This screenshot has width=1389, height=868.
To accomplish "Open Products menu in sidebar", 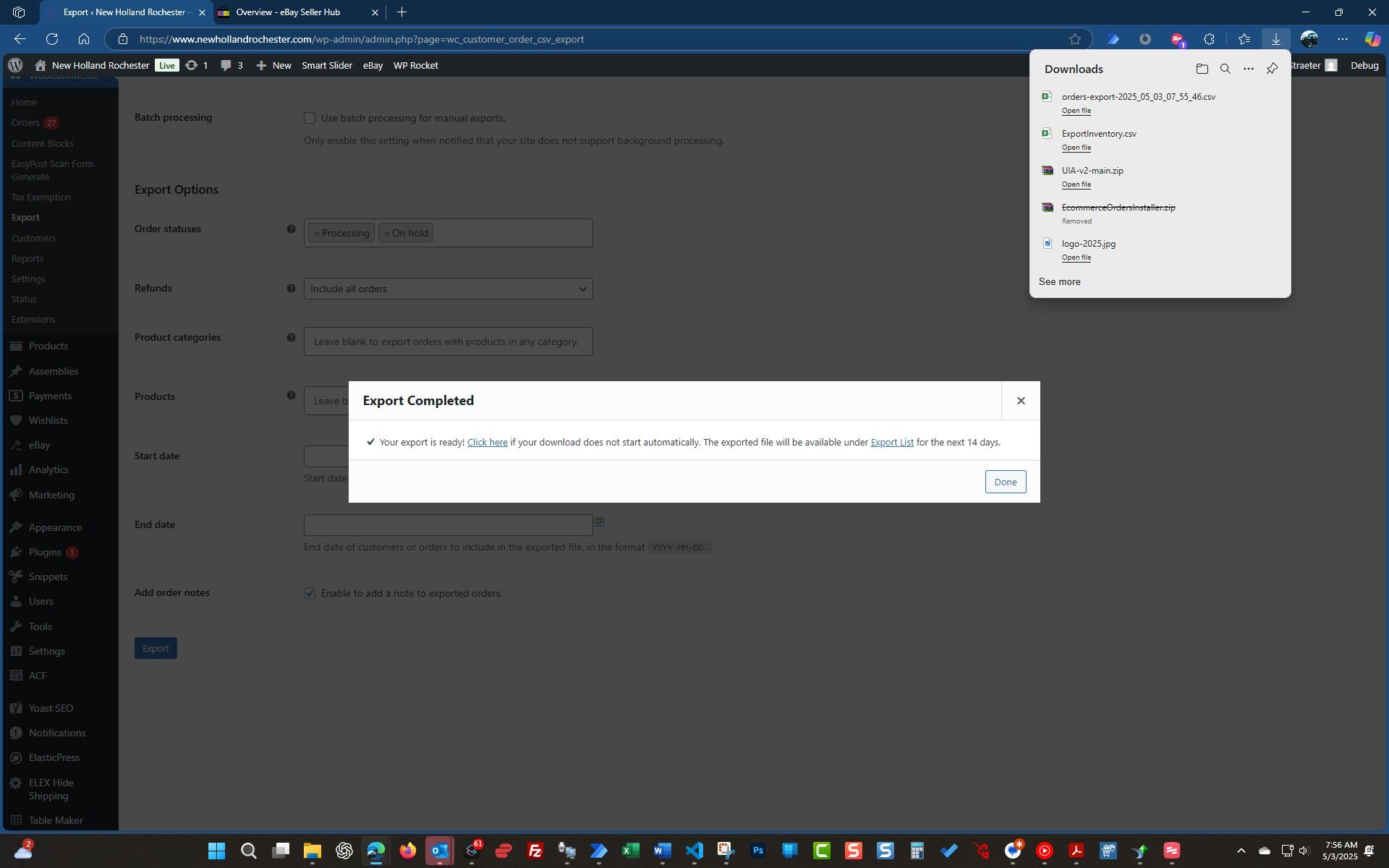I will pyautogui.click(x=48, y=346).
